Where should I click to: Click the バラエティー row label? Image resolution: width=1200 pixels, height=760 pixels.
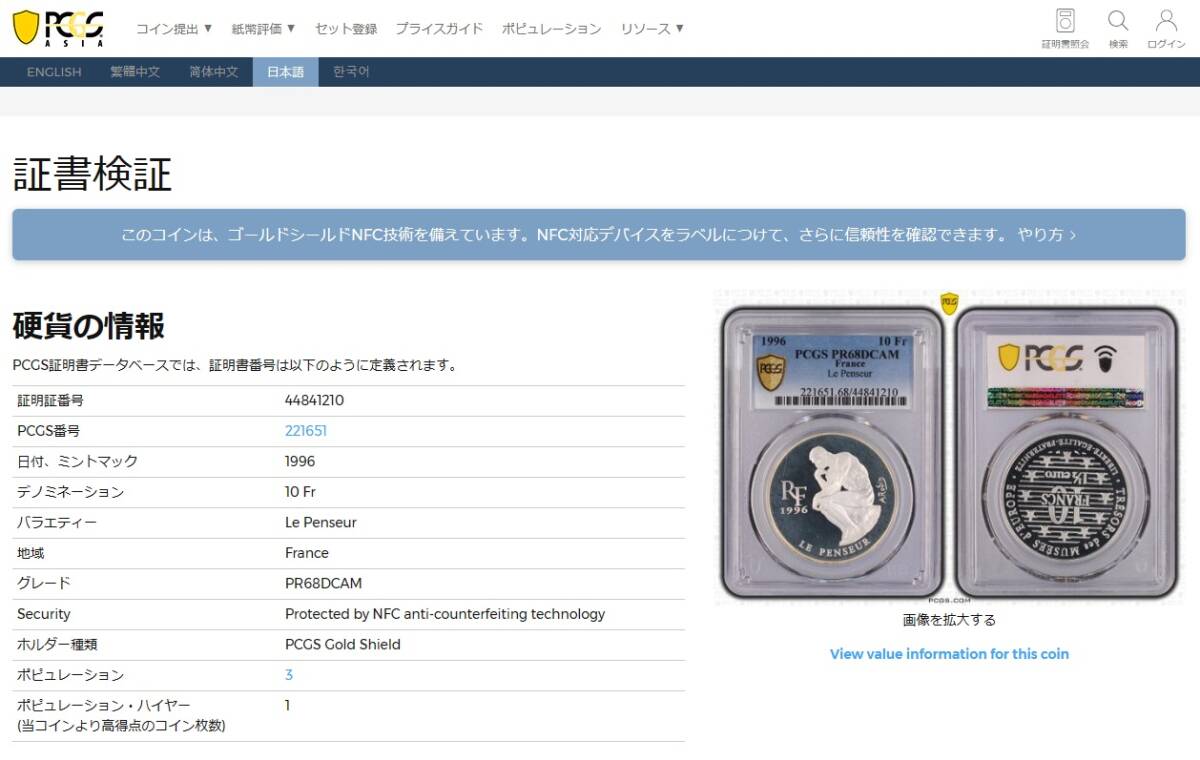tap(57, 522)
